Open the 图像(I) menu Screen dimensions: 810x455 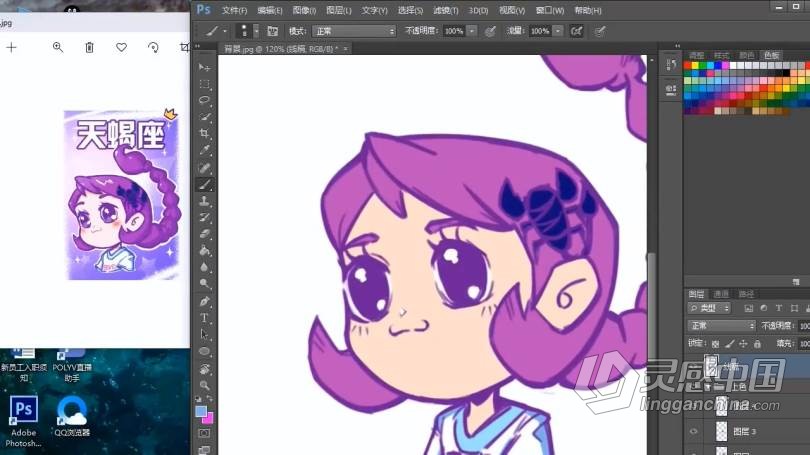coord(304,10)
